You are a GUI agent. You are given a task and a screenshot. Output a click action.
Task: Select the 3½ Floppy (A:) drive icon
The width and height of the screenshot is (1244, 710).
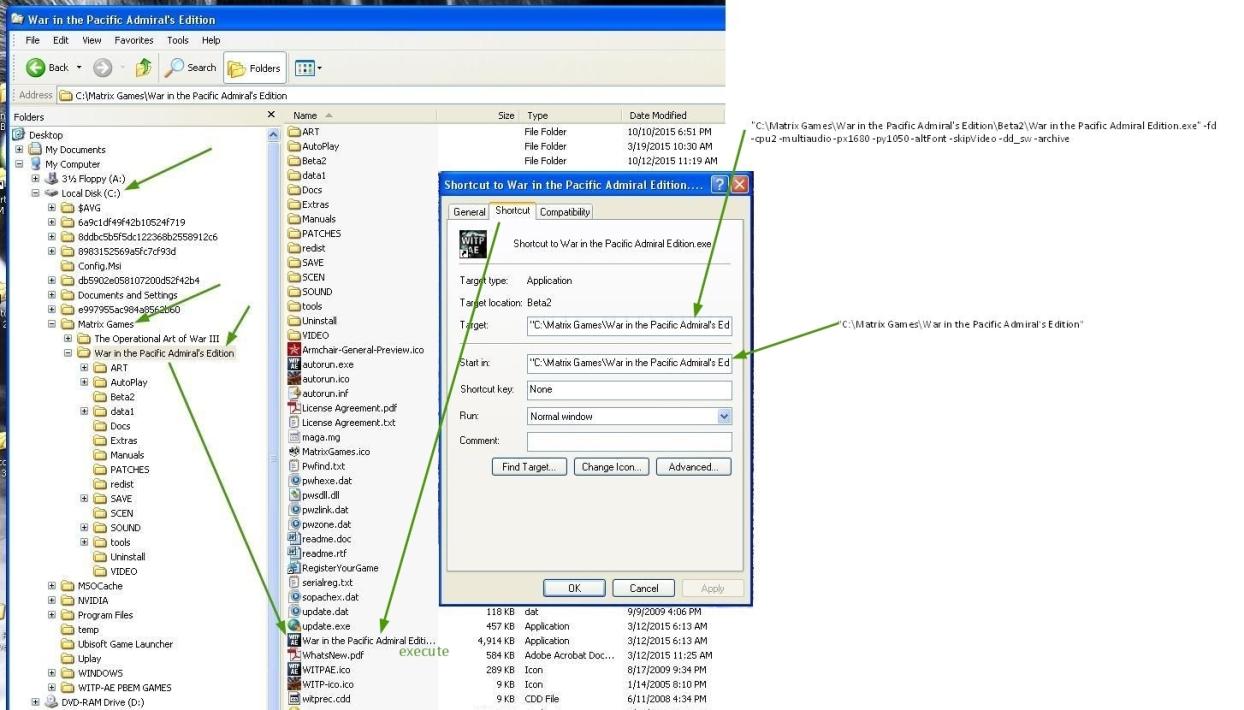click(53, 178)
